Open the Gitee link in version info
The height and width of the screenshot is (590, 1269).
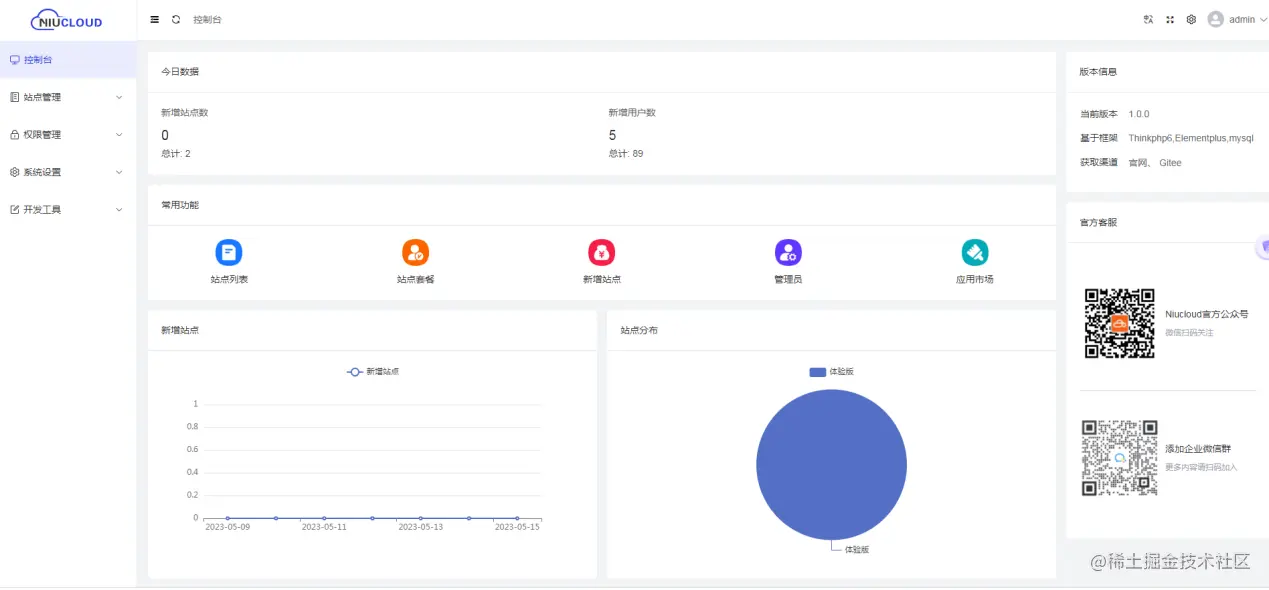pyautogui.click(x=1170, y=162)
